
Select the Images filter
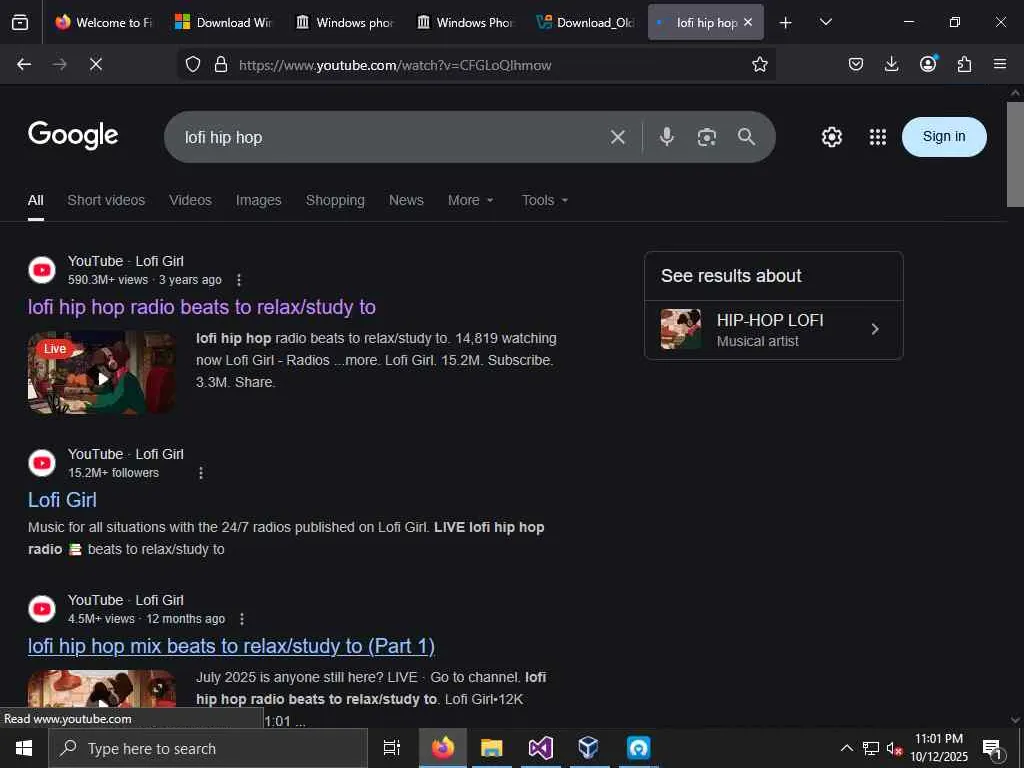[x=259, y=200]
